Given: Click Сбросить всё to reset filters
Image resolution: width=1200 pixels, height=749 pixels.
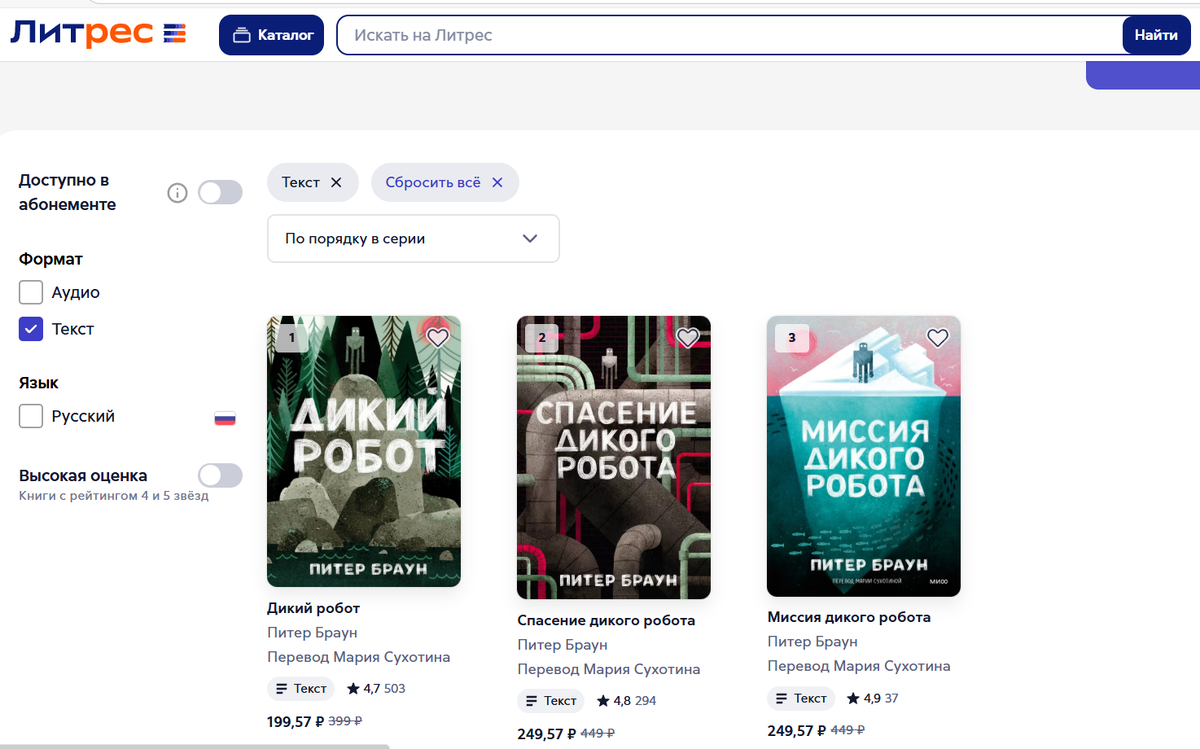Looking at the screenshot, I should 445,182.
